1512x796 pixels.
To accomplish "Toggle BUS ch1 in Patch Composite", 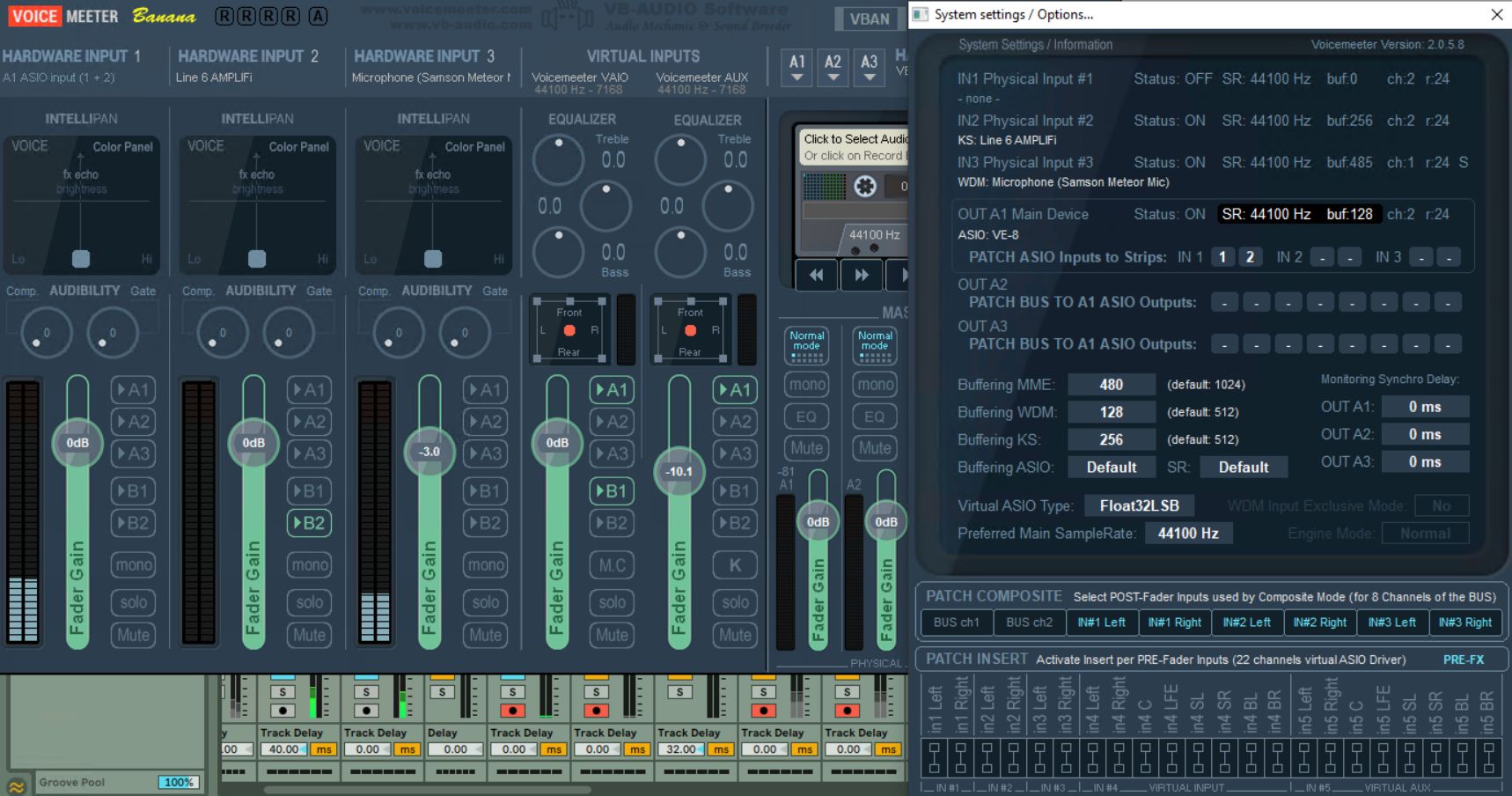I will 957,623.
